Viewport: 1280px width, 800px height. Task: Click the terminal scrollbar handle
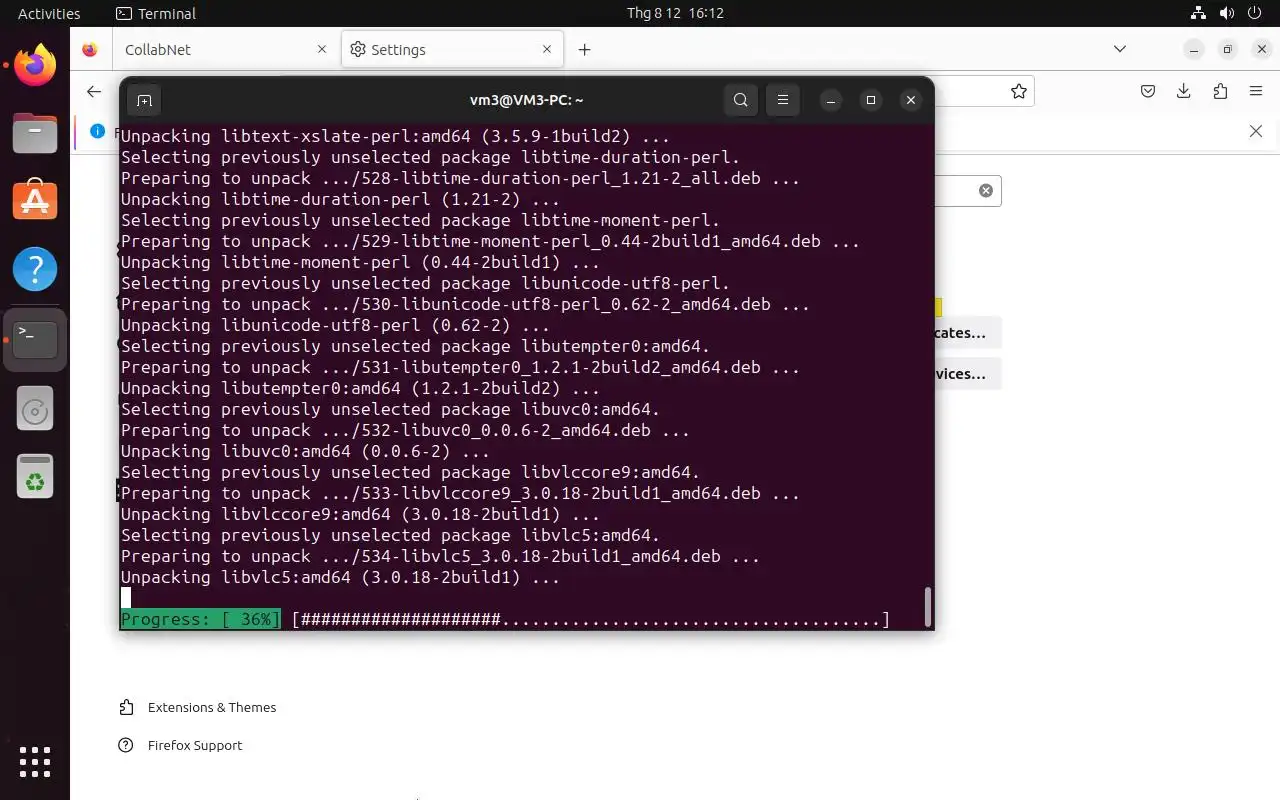pos(928,606)
